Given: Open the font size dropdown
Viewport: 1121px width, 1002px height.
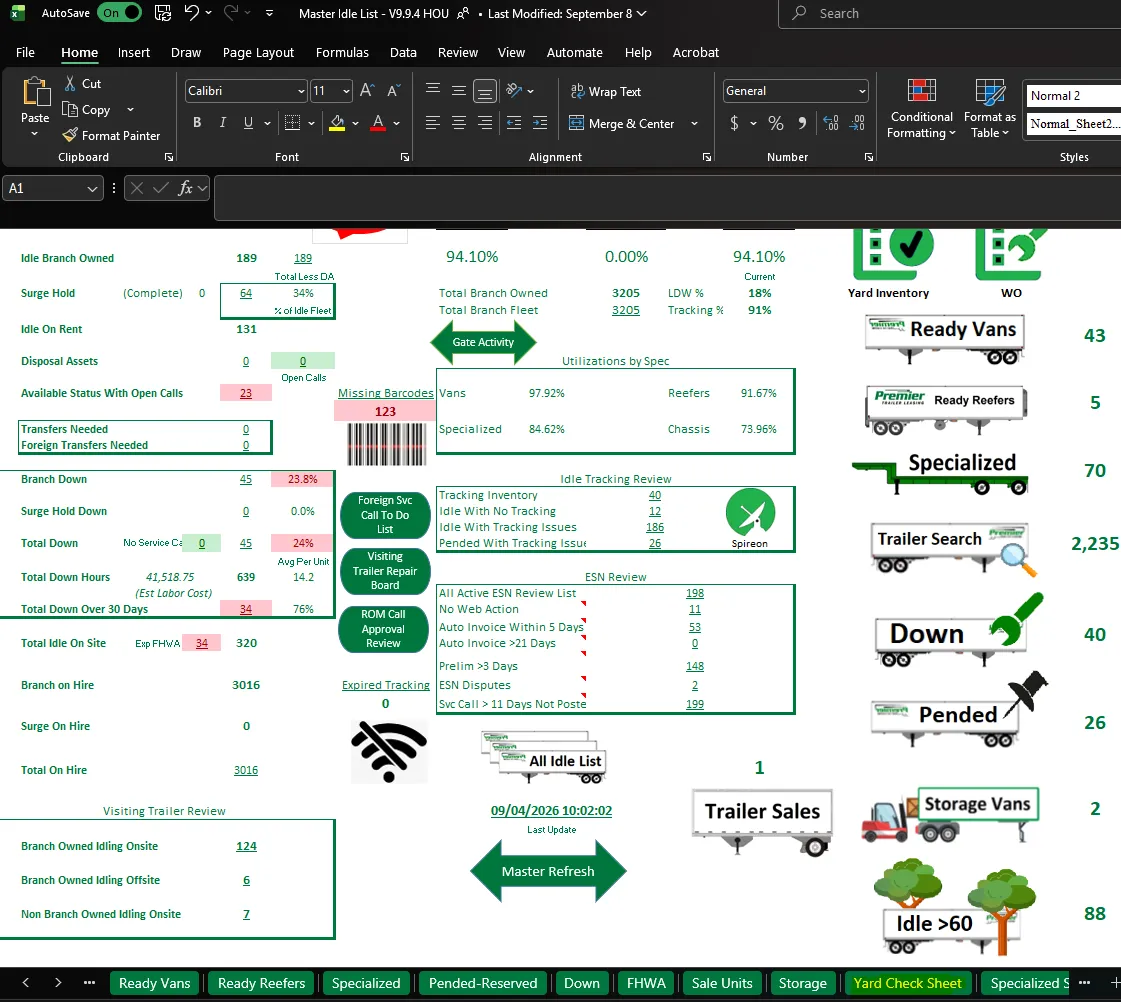Looking at the screenshot, I should (x=347, y=91).
